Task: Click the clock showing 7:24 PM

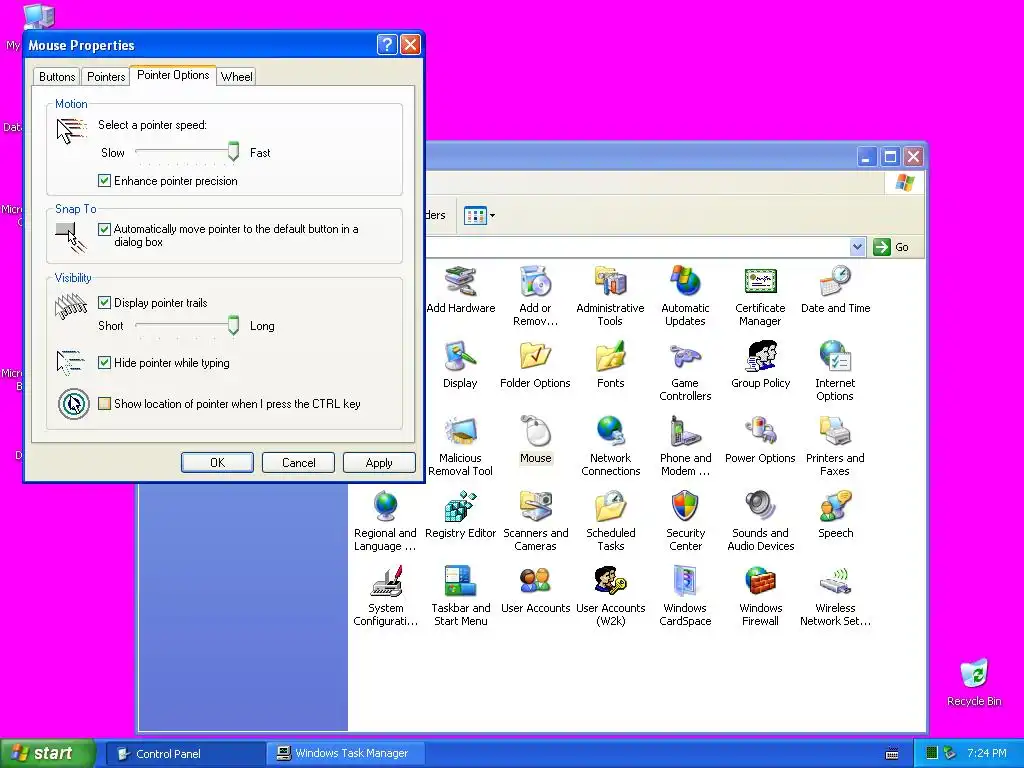Action: pyautogui.click(x=987, y=754)
